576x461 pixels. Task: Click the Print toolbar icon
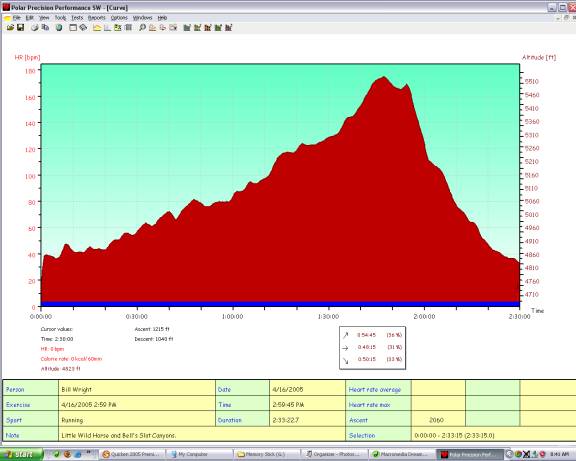coord(35,28)
